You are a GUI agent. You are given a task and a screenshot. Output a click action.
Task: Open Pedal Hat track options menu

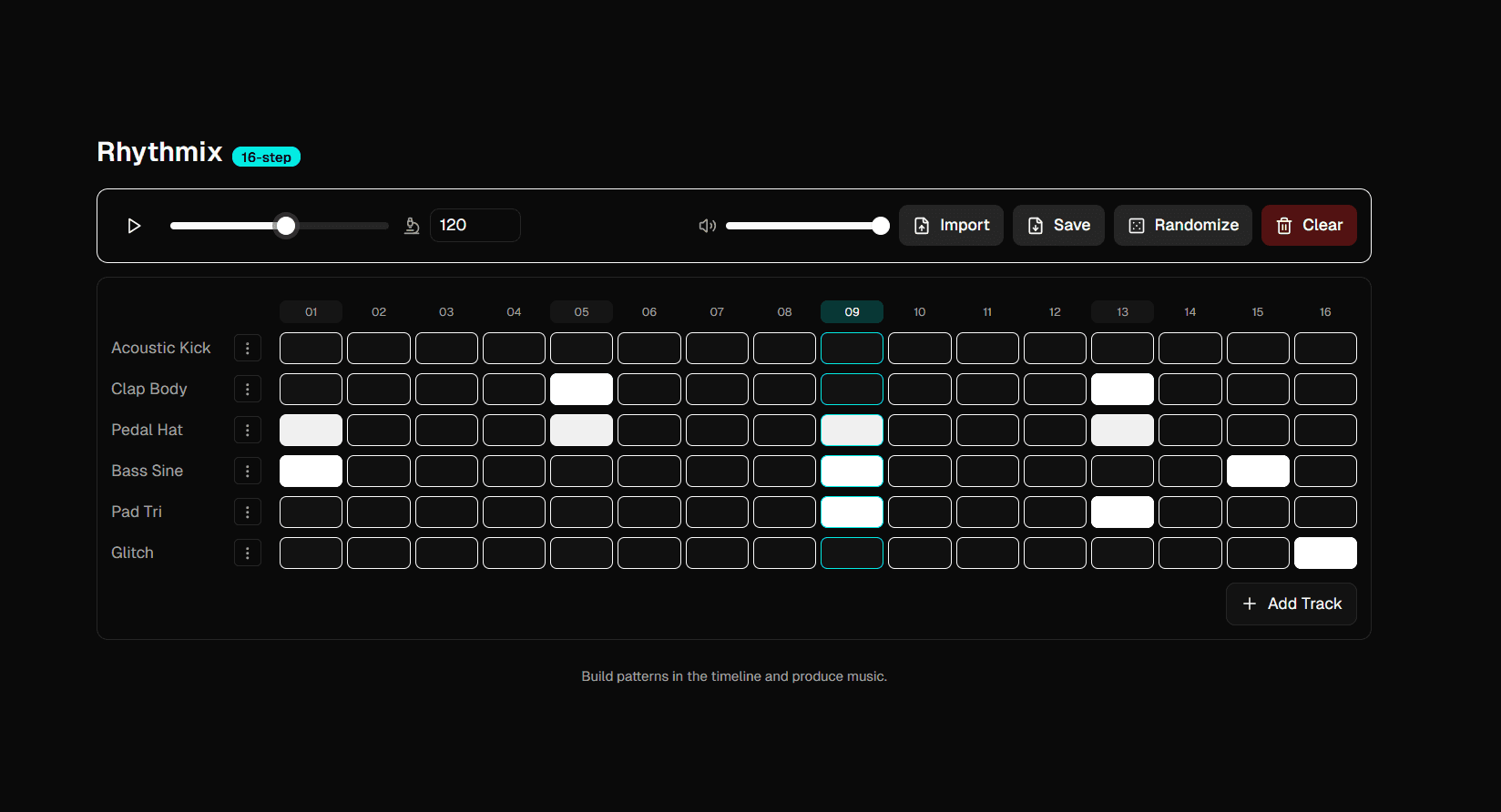[x=248, y=430]
